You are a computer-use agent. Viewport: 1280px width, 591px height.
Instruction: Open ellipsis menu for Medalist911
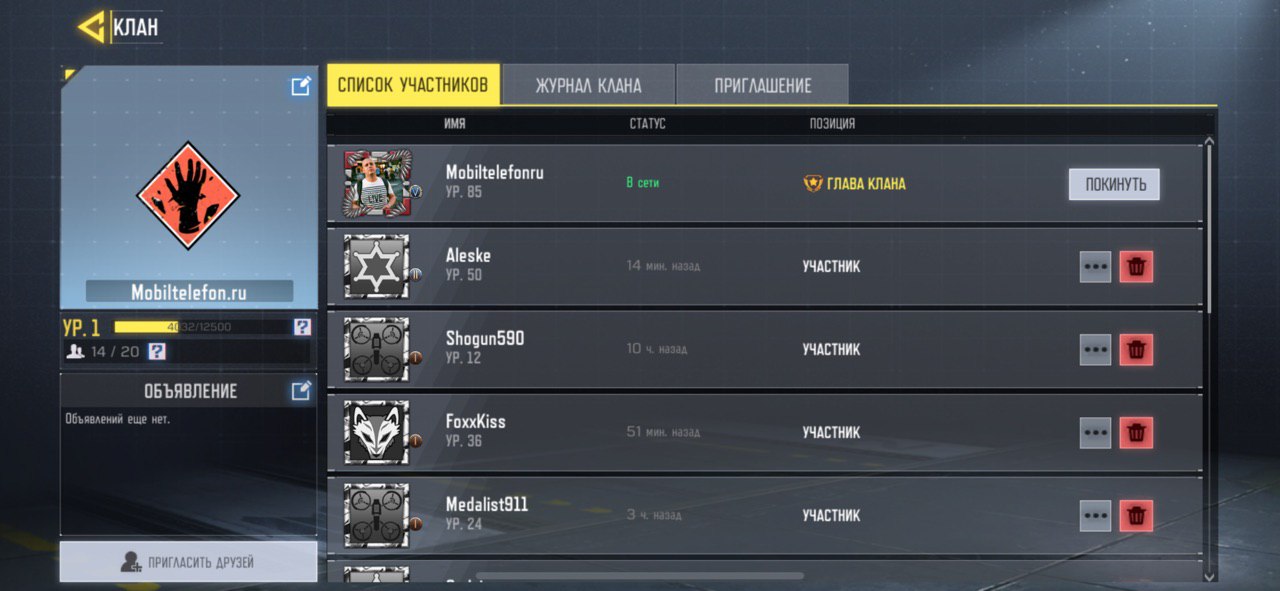click(1096, 516)
